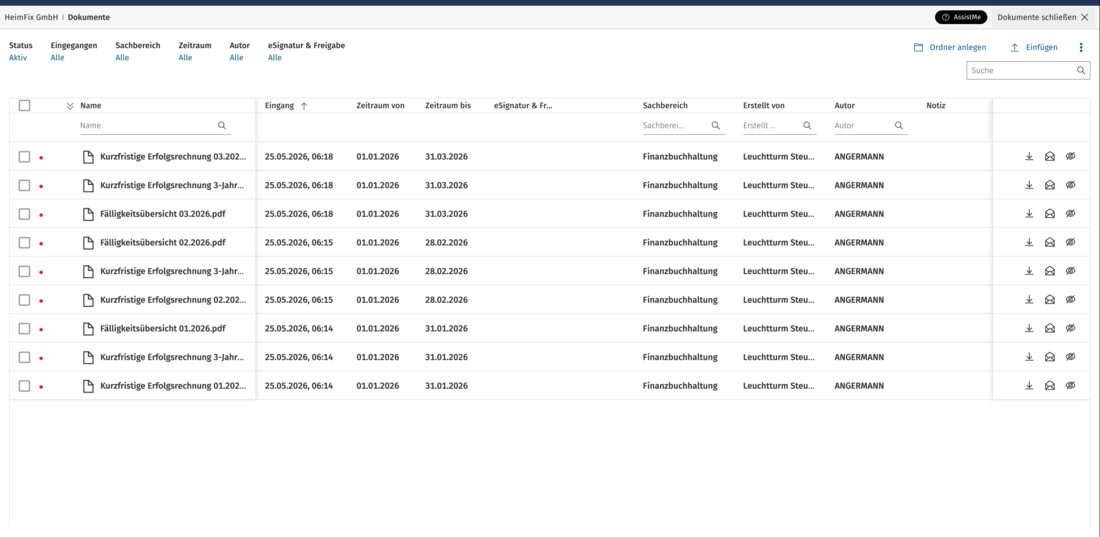1100x537 pixels.
Task: Click envelope icon for Kurzfristige Erfolgsrechnung 01.202…
Action: tap(1049, 385)
